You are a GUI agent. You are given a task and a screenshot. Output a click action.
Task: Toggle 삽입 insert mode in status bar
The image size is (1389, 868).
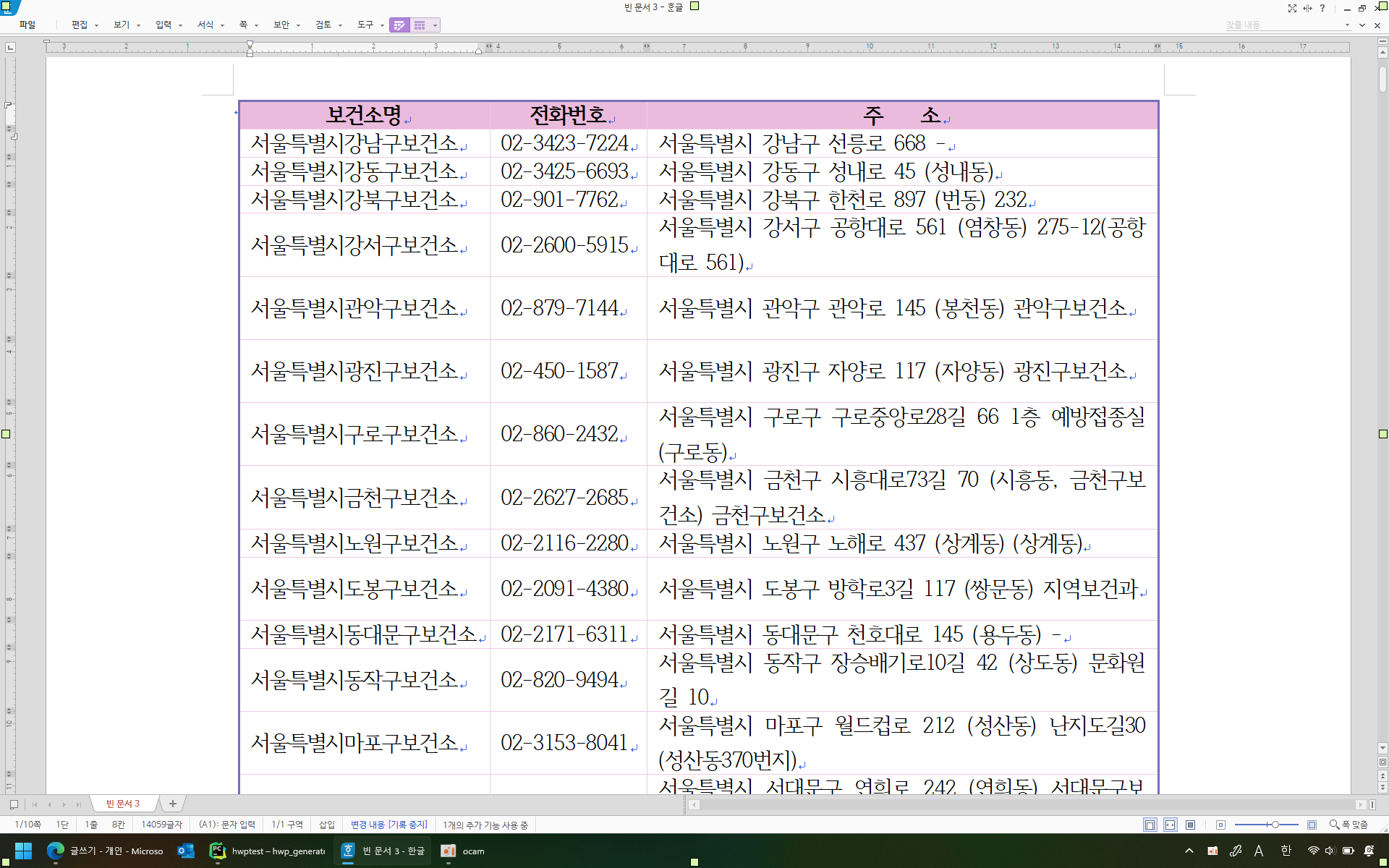point(327,825)
